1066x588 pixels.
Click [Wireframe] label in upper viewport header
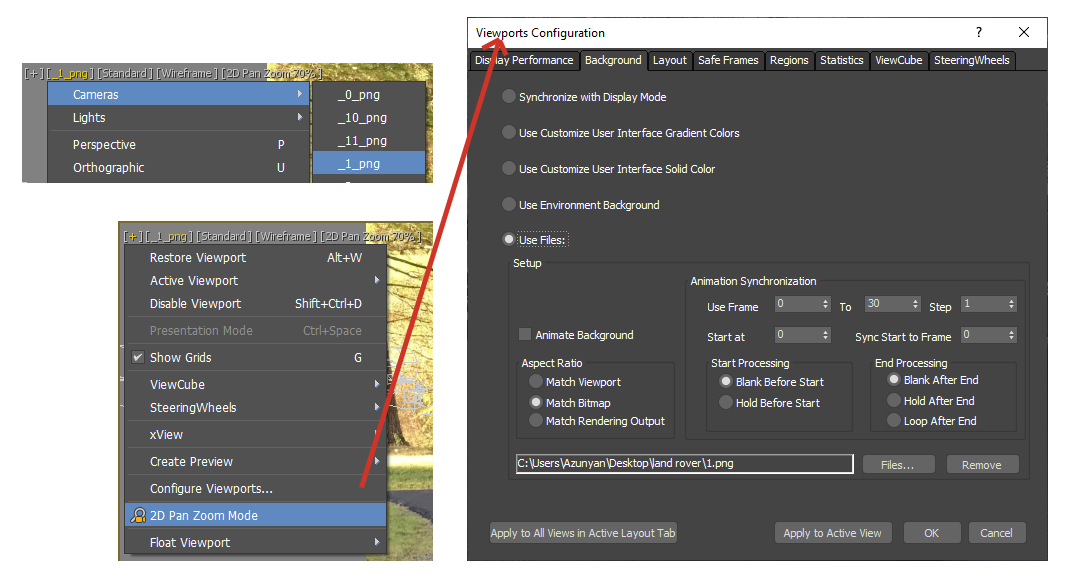187,73
